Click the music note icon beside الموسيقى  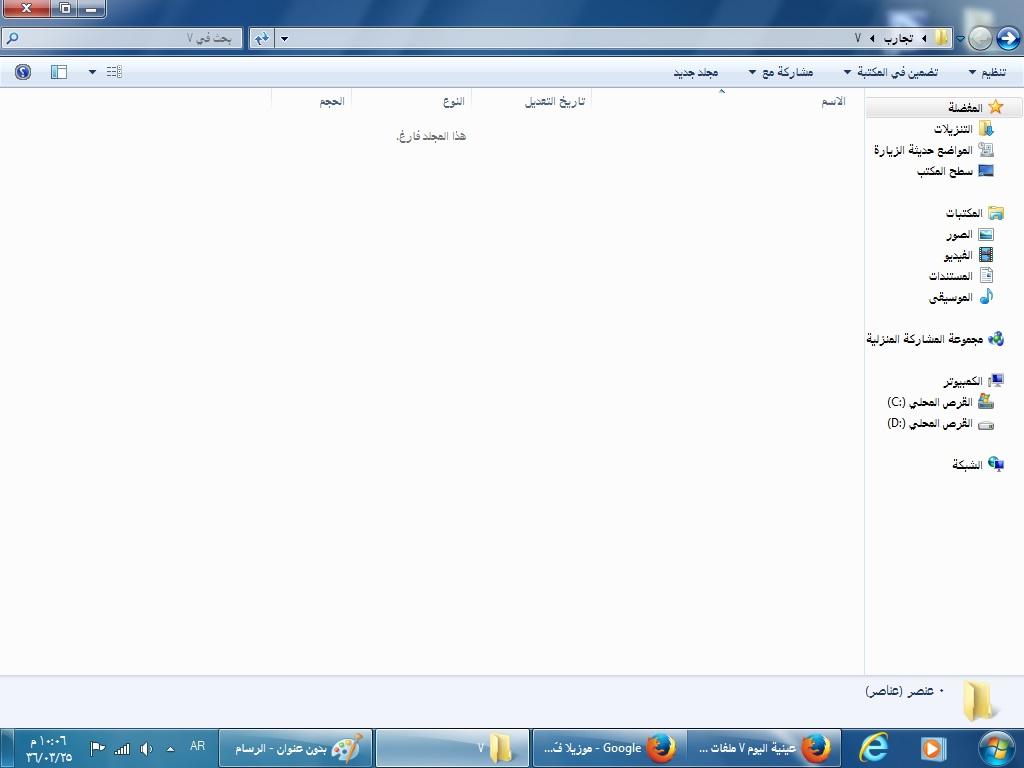tap(985, 297)
